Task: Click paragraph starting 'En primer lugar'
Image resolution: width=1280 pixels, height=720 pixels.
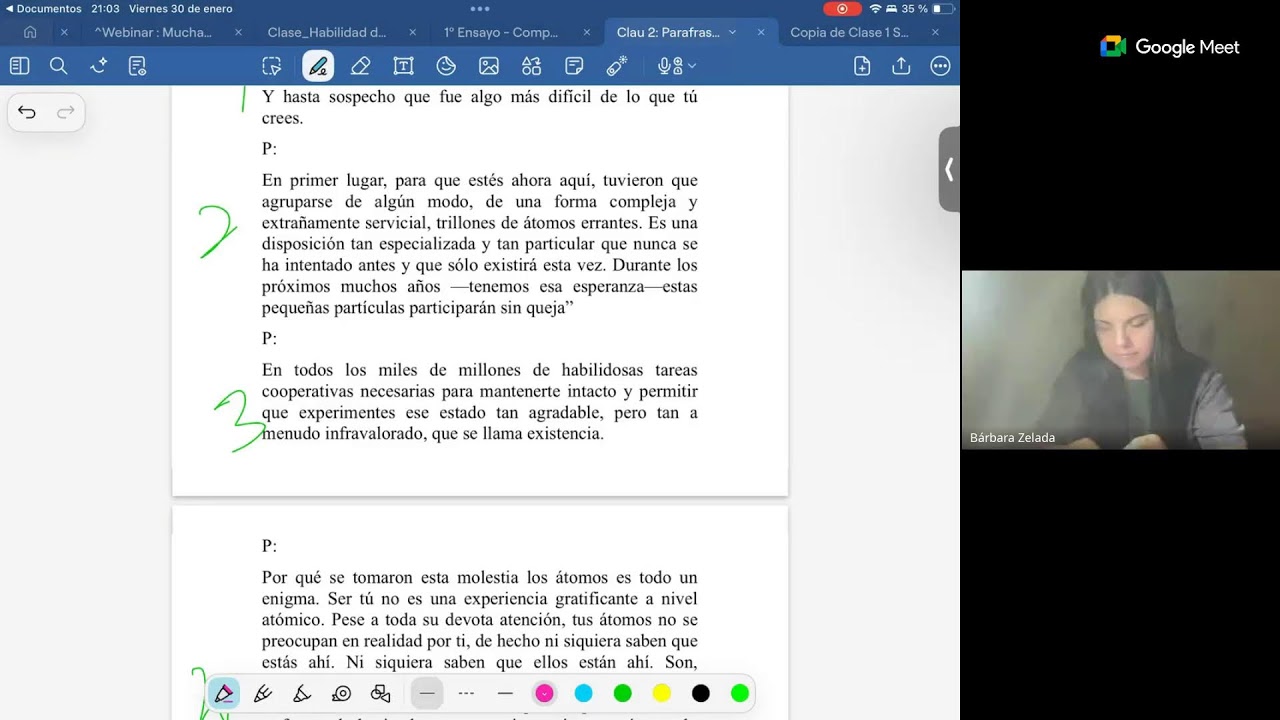Action: pos(480,244)
